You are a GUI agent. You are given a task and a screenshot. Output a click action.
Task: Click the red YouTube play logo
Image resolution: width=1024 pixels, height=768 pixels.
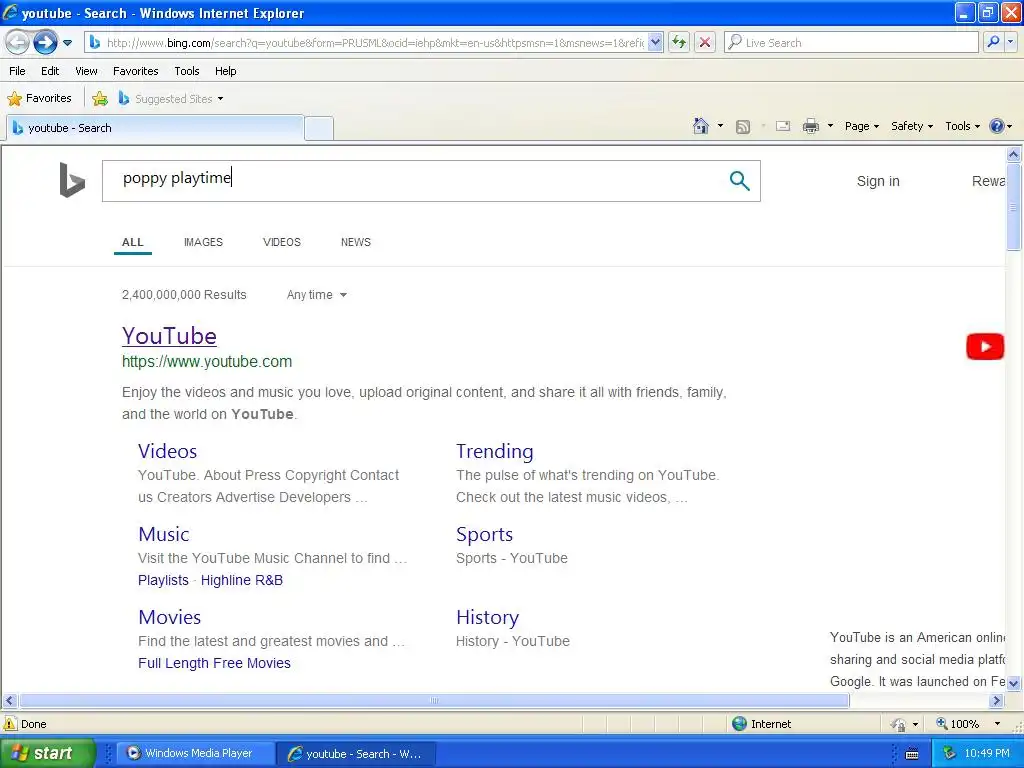[x=985, y=347]
